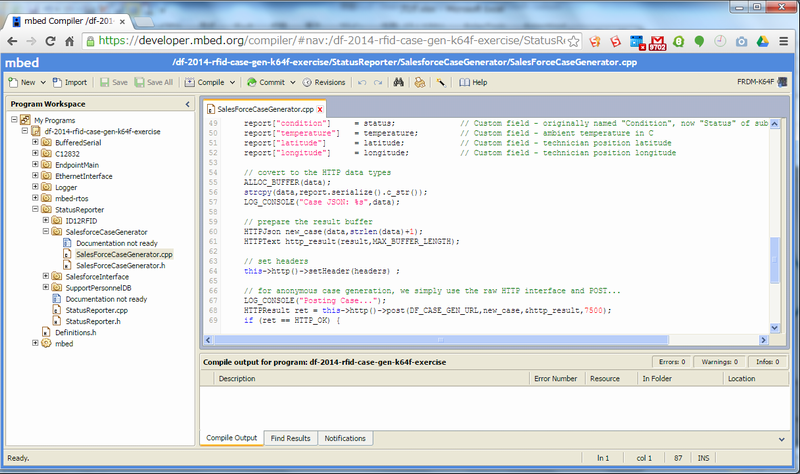Switch to the Find Results tab
The height and width of the screenshot is (474, 800).
tap(291, 438)
